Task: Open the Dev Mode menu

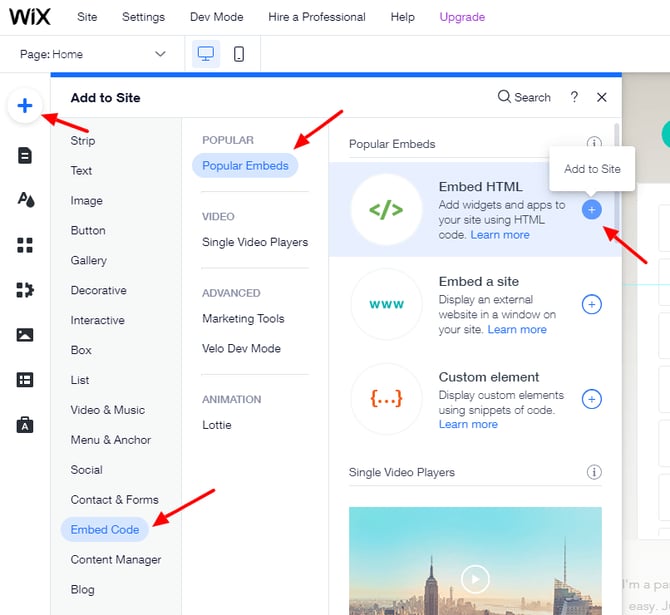Action: 218,17
